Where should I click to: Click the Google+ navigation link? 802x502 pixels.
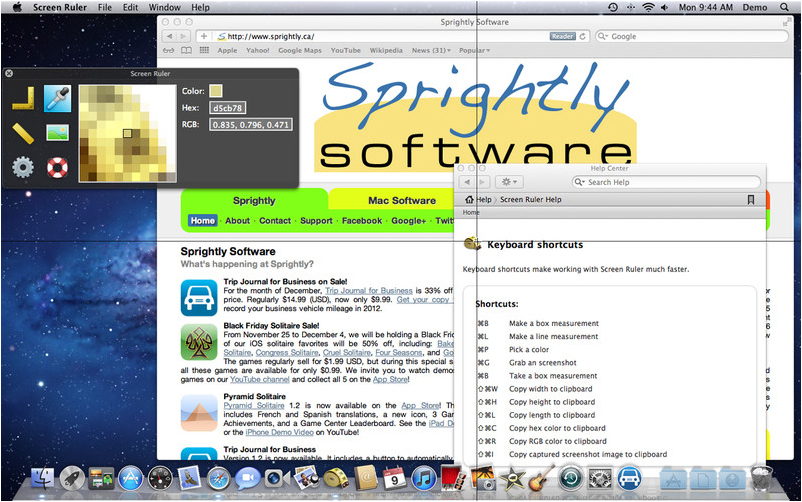[408, 221]
